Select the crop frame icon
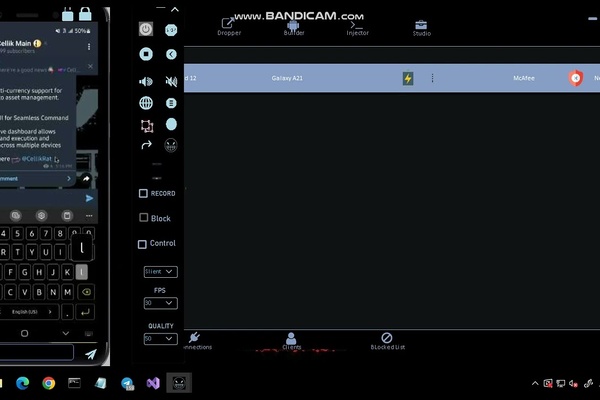The height and width of the screenshot is (400, 600). (147, 126)
